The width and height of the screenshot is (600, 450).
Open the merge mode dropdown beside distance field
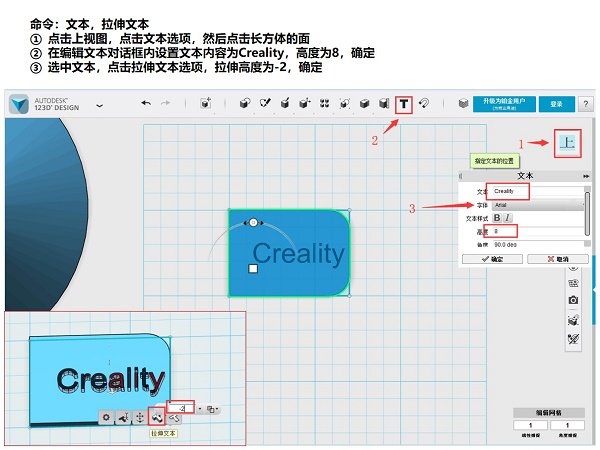(x=212, y=409)
